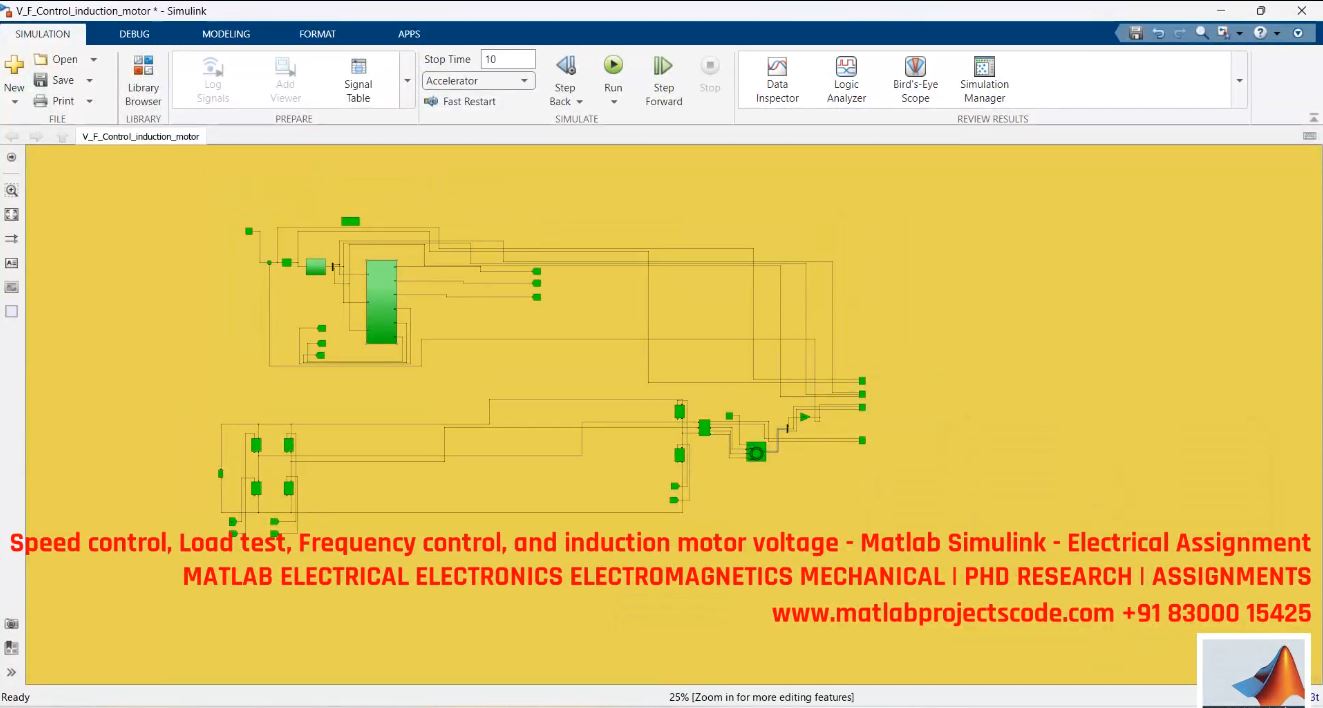This screenshot has height=708, width=1323.
Task: Click the Step Back icon
Action: (x=565, y=66)
